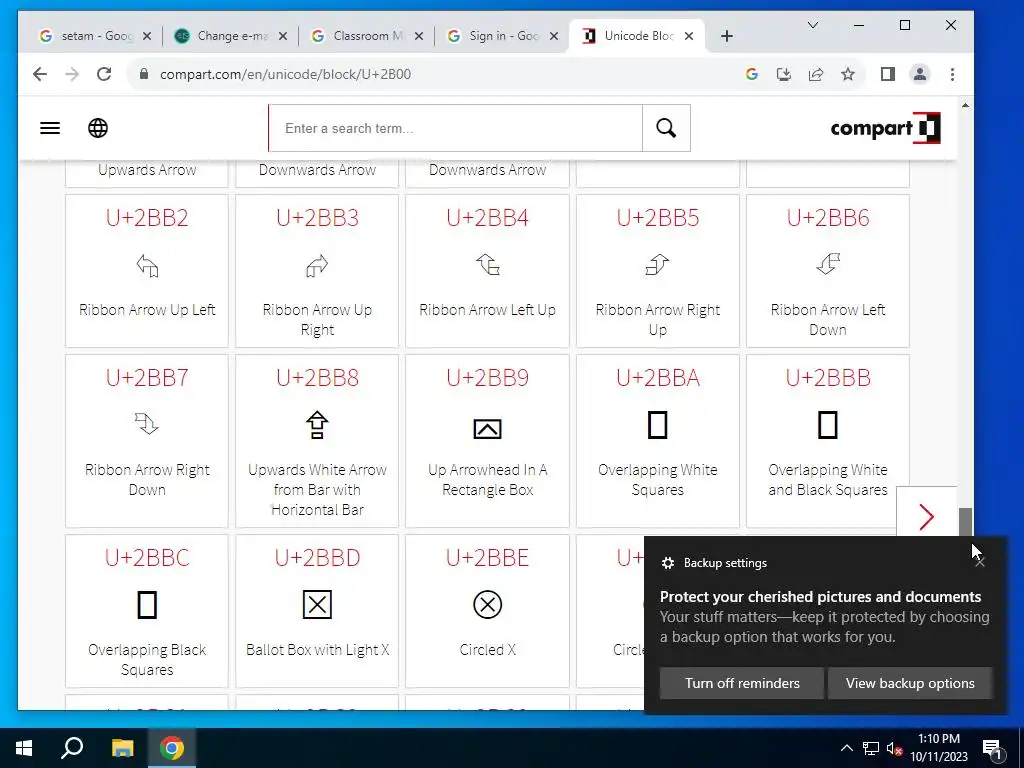This screenshot has height=768, width=1024.
Task: Open the tab search dropdown arrow
Action: [812, 25]
